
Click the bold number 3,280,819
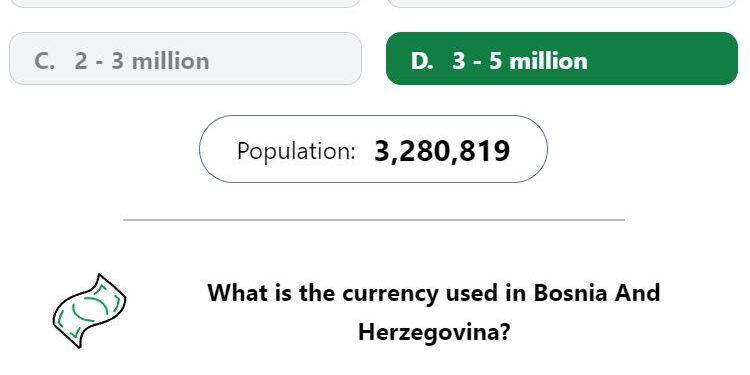click(442, 151)
